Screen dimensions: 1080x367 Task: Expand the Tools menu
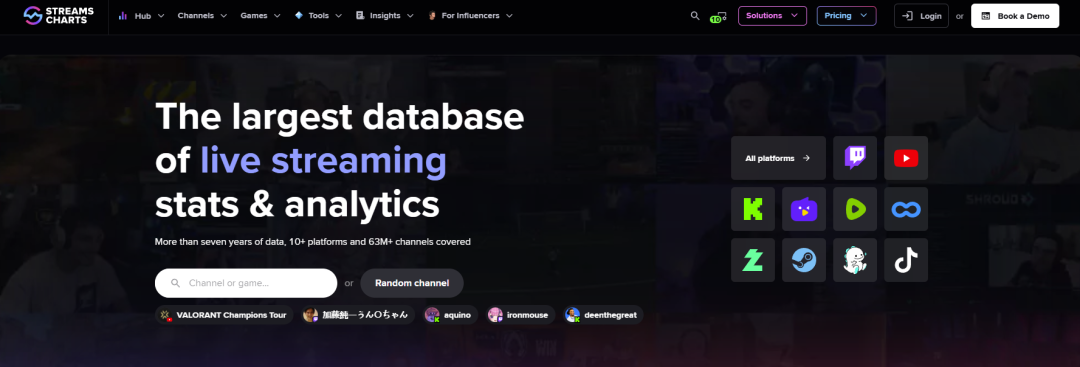point(318,15)
